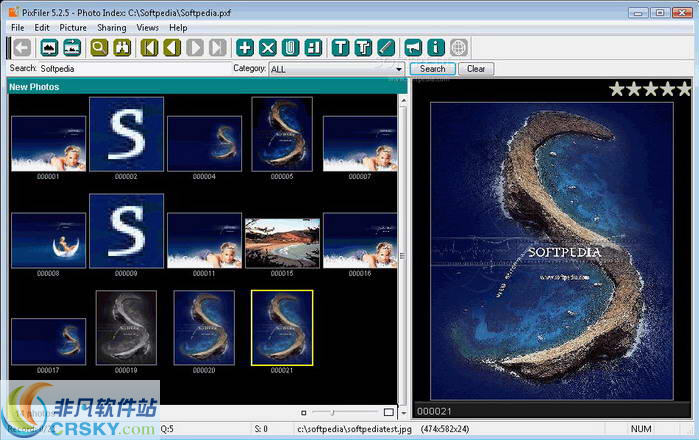Select thumbnail 000001
Screen dimensions: 699x440
[48, 144]
